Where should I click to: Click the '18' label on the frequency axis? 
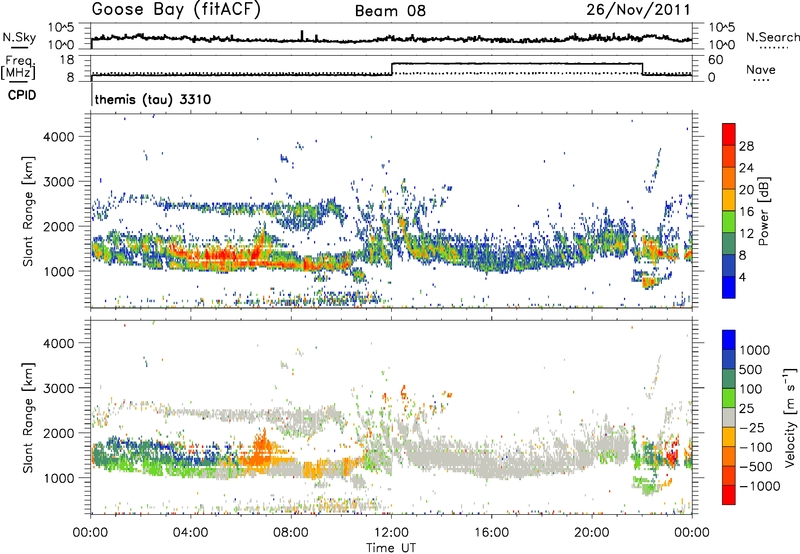click(x=67, y=60)
